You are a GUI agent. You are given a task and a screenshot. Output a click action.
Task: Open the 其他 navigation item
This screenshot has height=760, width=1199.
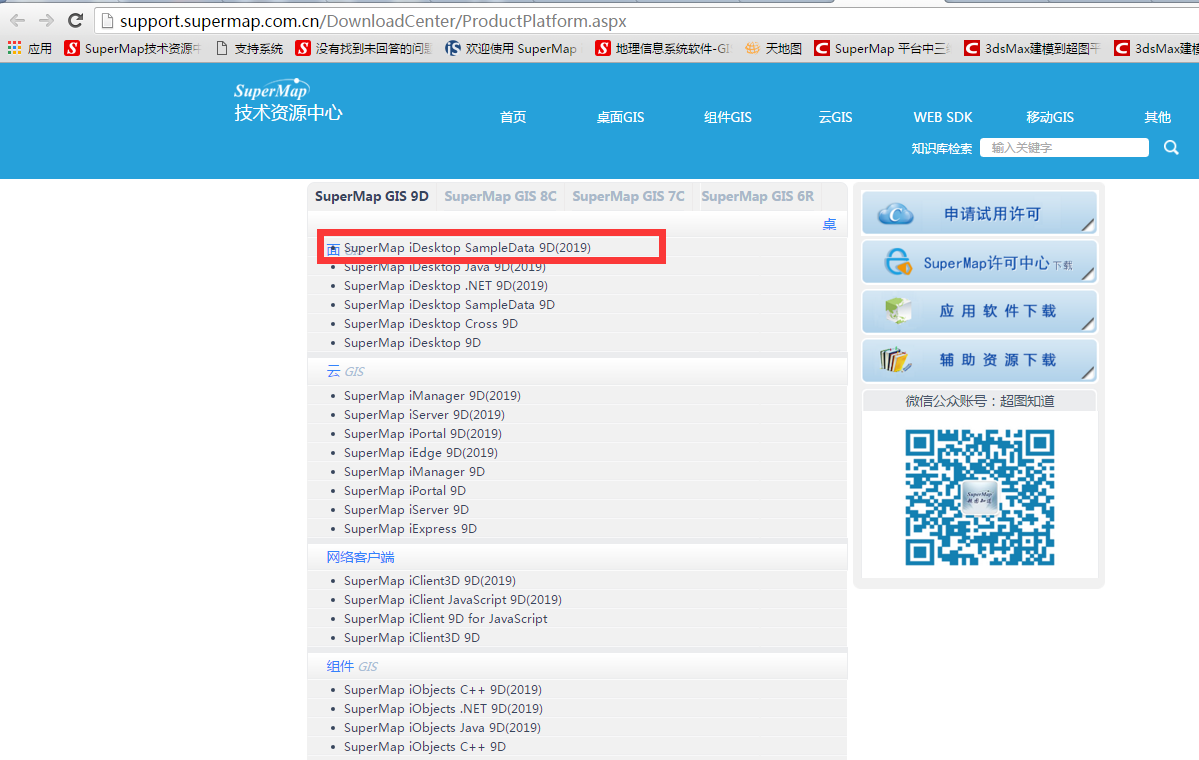coord(1157,117)
